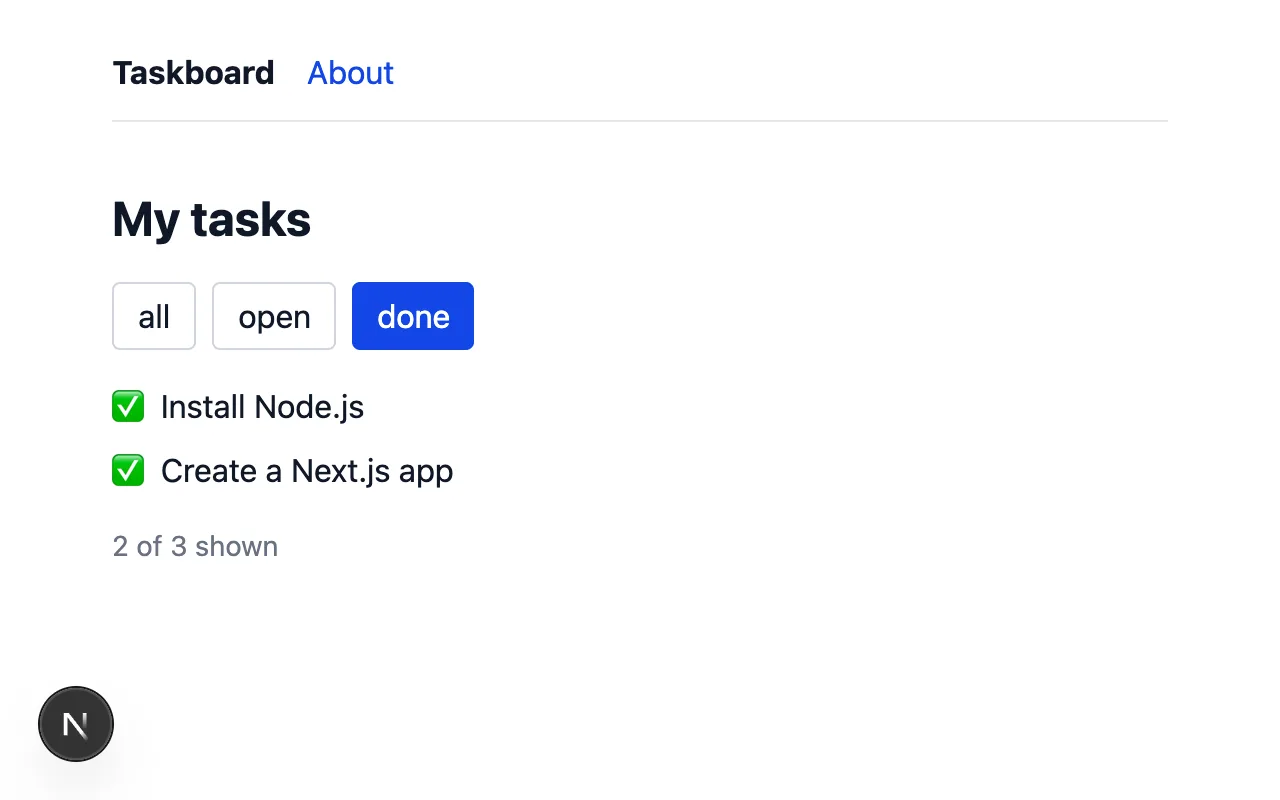This screenshot has height=800, width=1280.
Task: Select the Create a Next.js app text
Action: click(x=307, y=471)
